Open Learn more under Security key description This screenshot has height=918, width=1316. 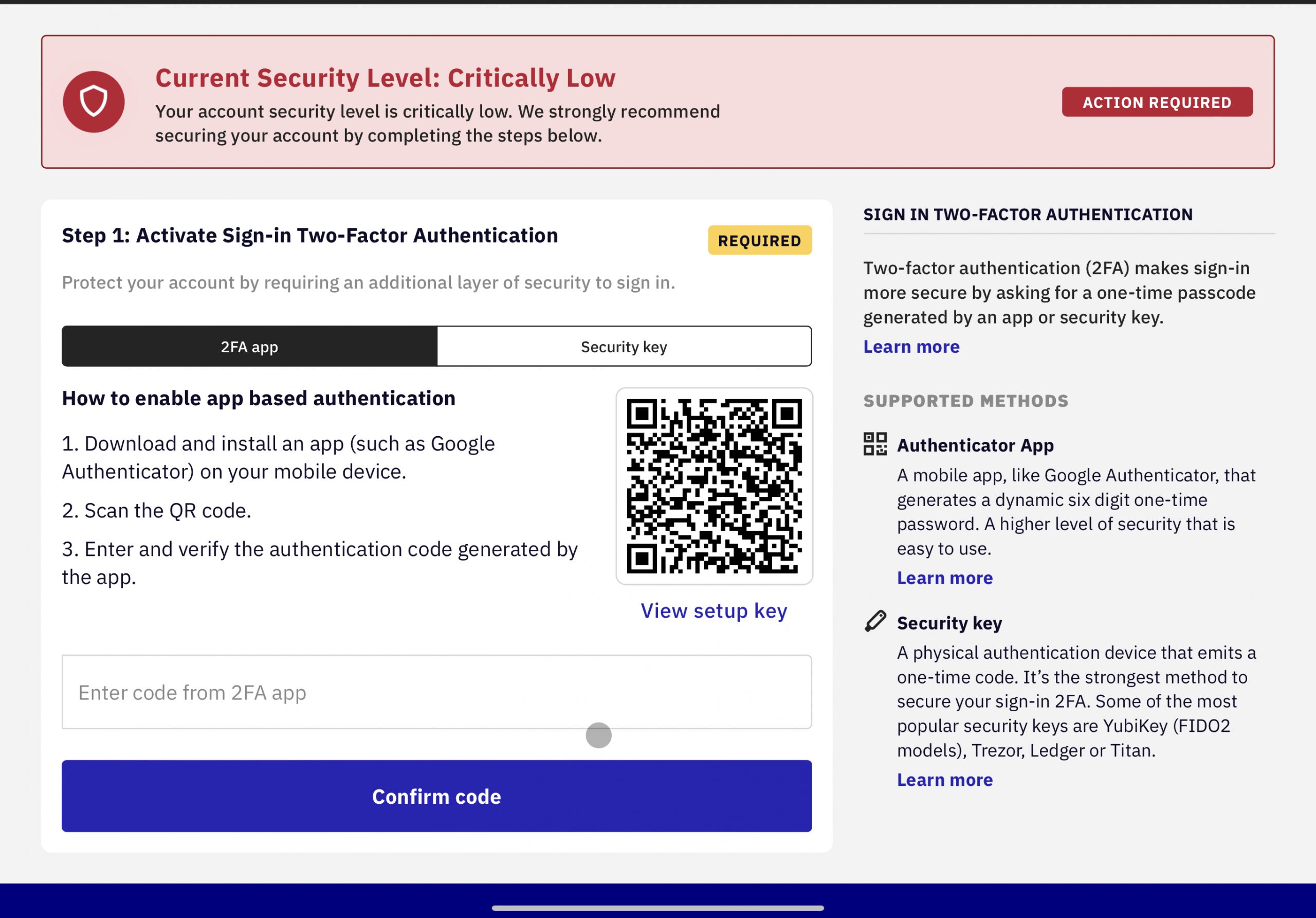tap(944, 780)
